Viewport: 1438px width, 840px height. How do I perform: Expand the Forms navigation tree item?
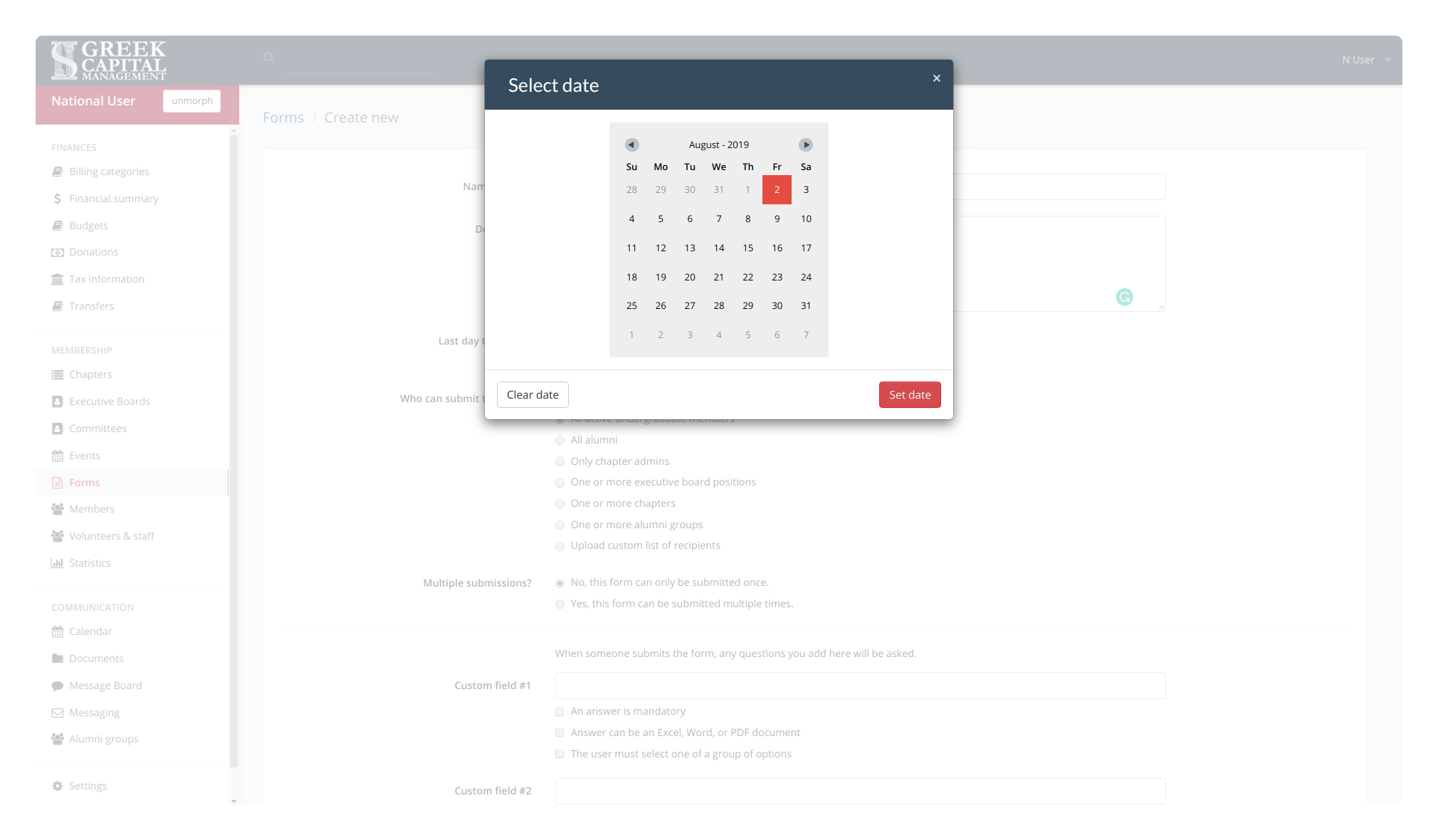click(84, 482)
